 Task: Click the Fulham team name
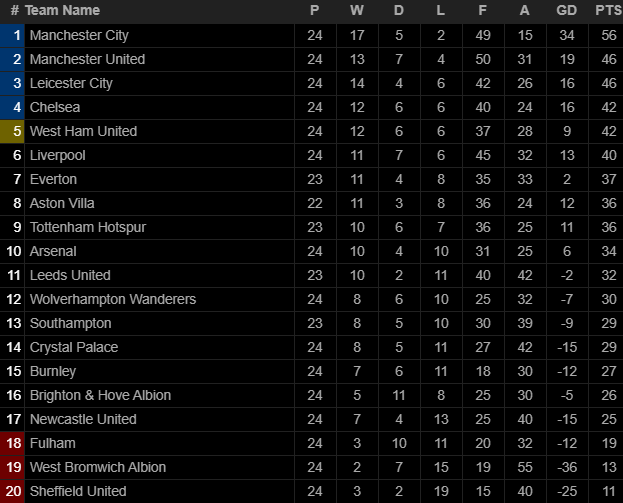coord(52,443)
